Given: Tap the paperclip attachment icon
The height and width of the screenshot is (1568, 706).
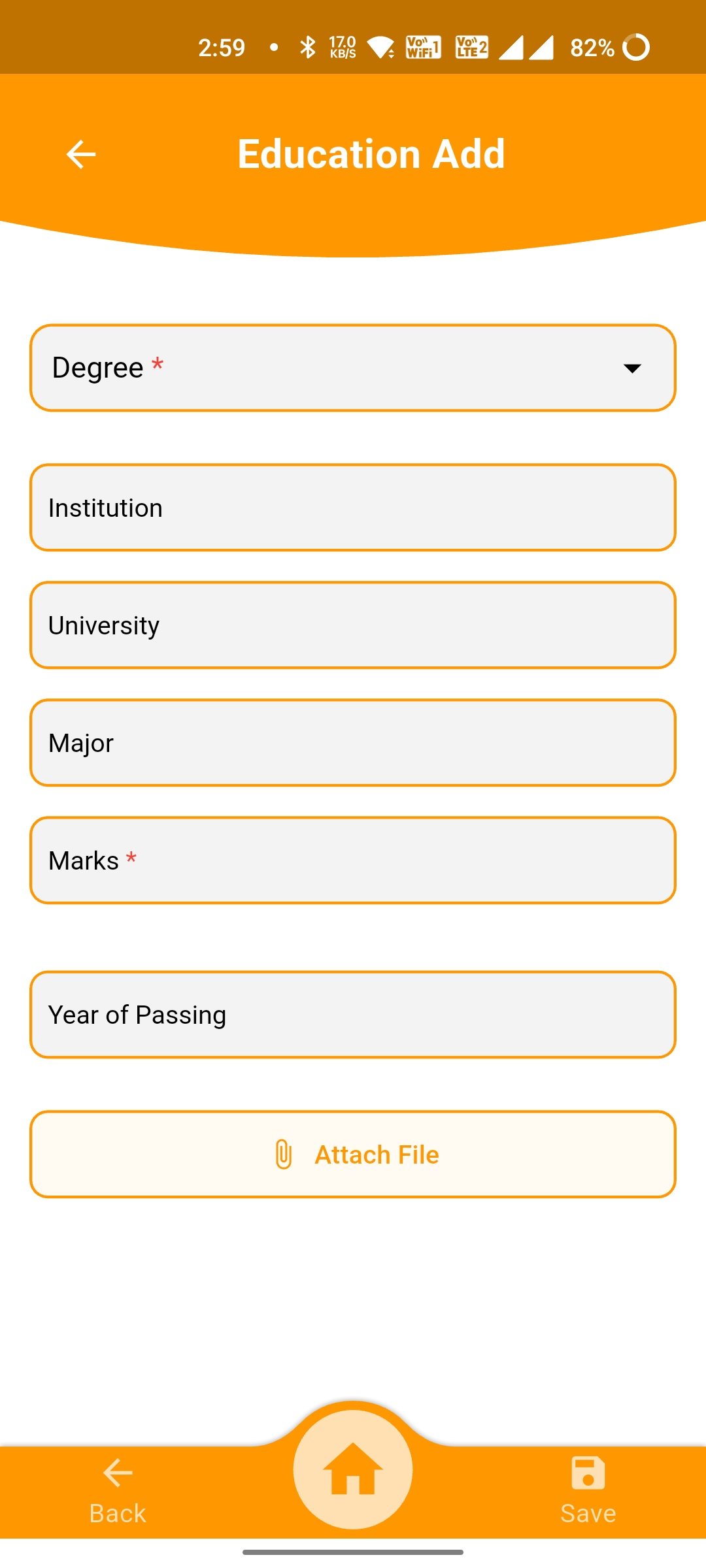Looking at the screenshot, I should click(x=284, y=1154).
